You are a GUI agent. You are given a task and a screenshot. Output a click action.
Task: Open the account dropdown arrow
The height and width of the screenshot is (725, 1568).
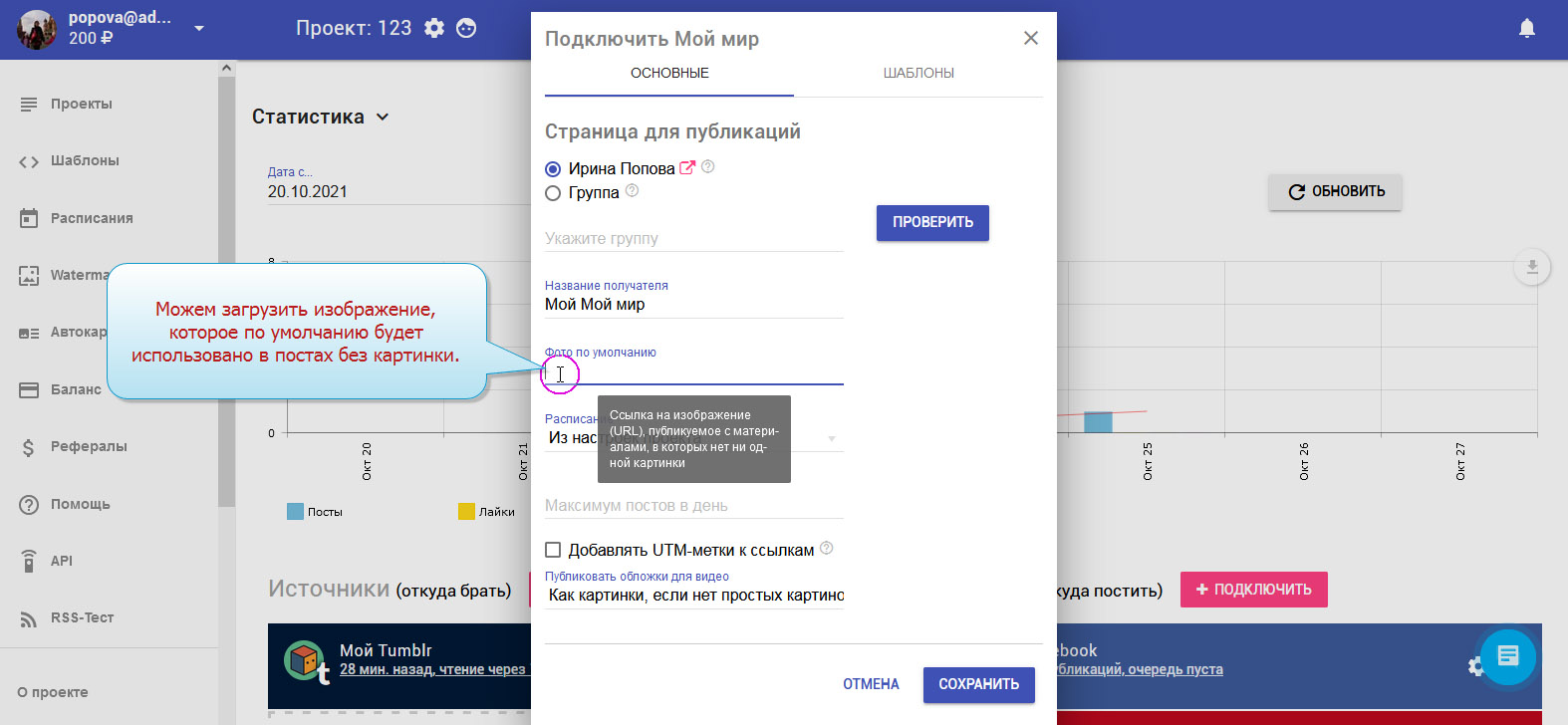coord(199,28)
